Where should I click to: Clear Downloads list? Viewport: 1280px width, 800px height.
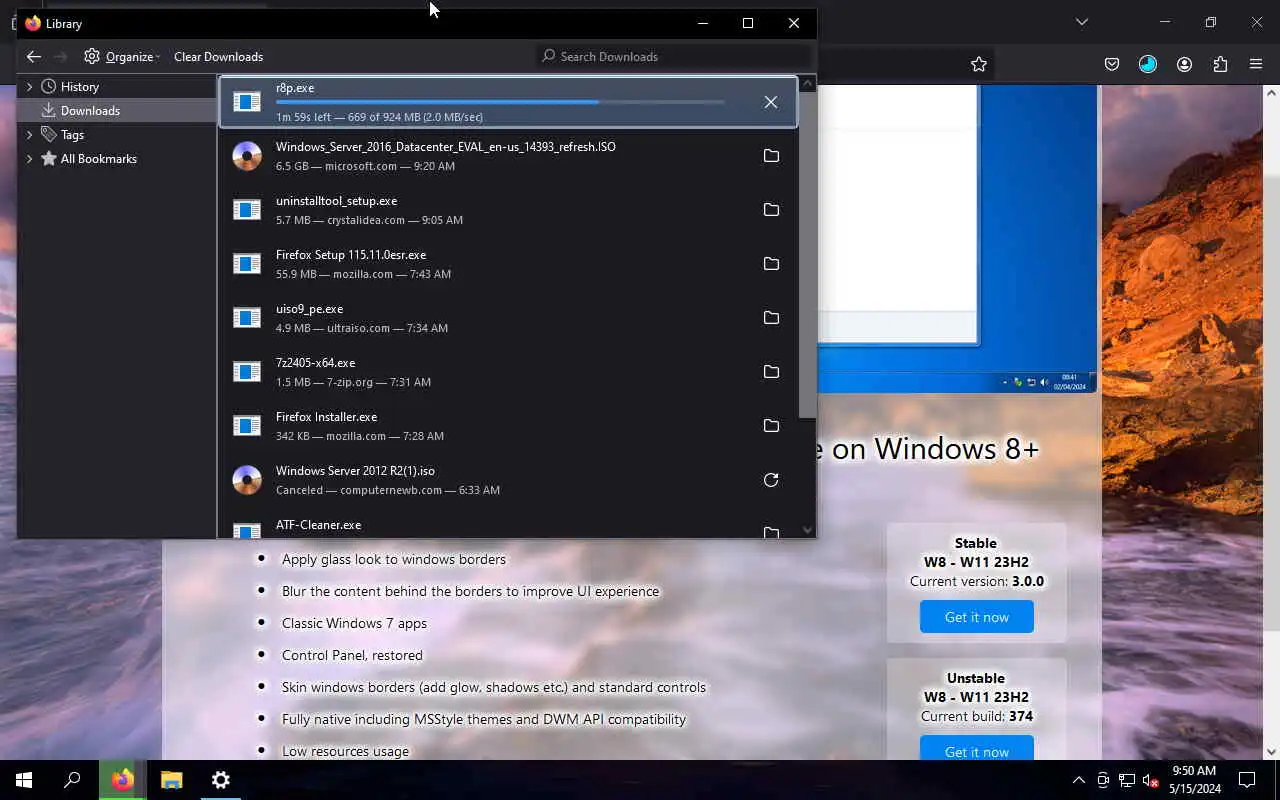218,57
